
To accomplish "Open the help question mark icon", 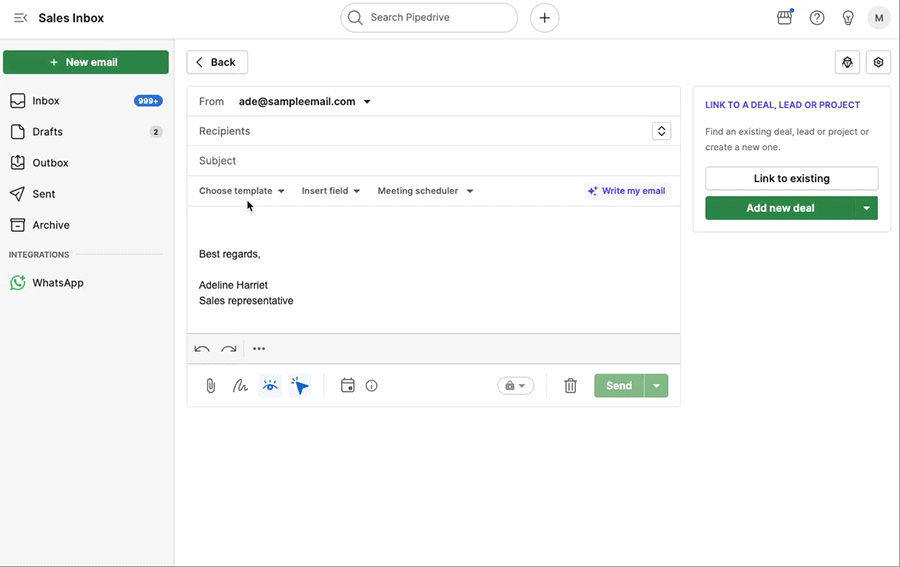I will tap(817, 18).
